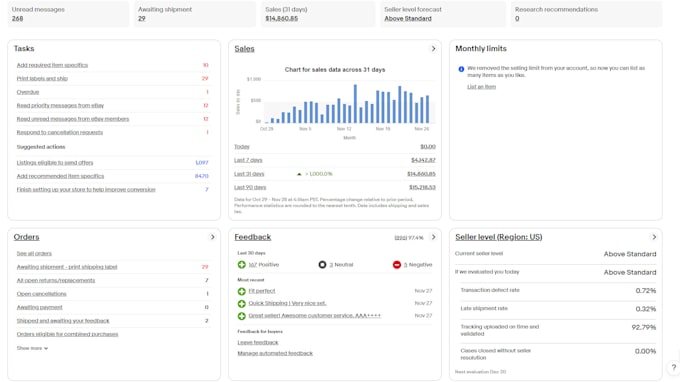680x382 pixels.
Task: Click the Leave feedback link
Action: pyautogui.click(x=258, y=343)
